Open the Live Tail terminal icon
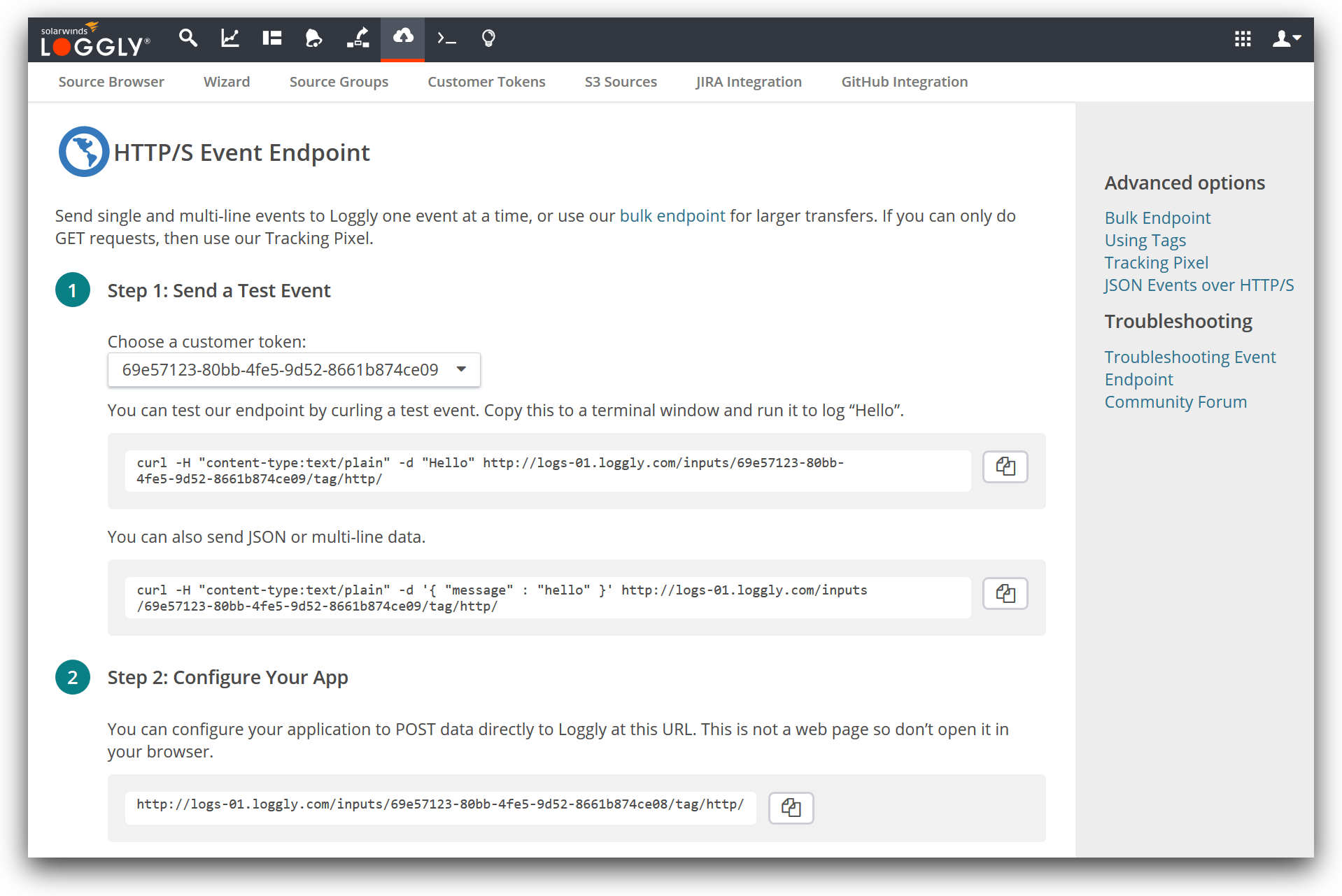 coord(446,38)
